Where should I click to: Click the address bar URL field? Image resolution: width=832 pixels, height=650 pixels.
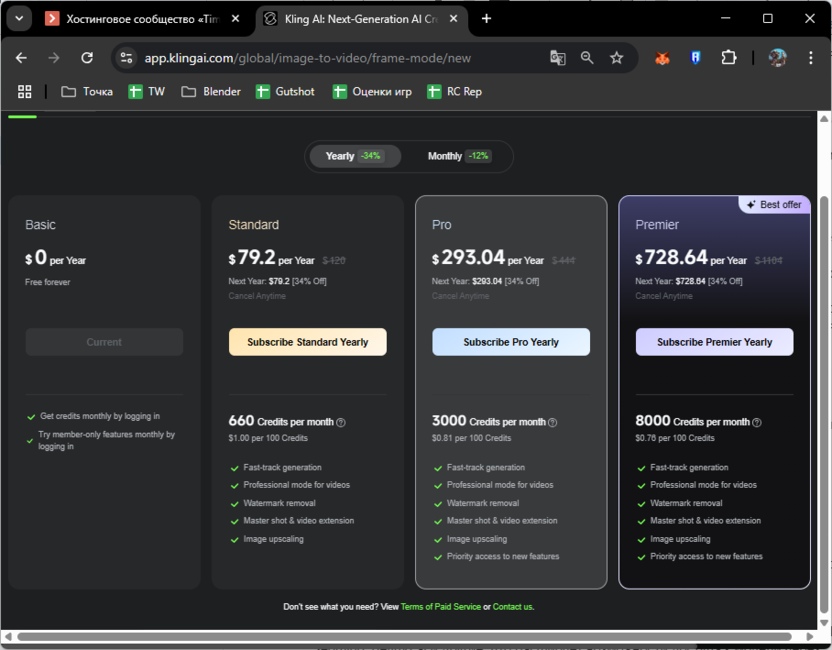[330, 58]
